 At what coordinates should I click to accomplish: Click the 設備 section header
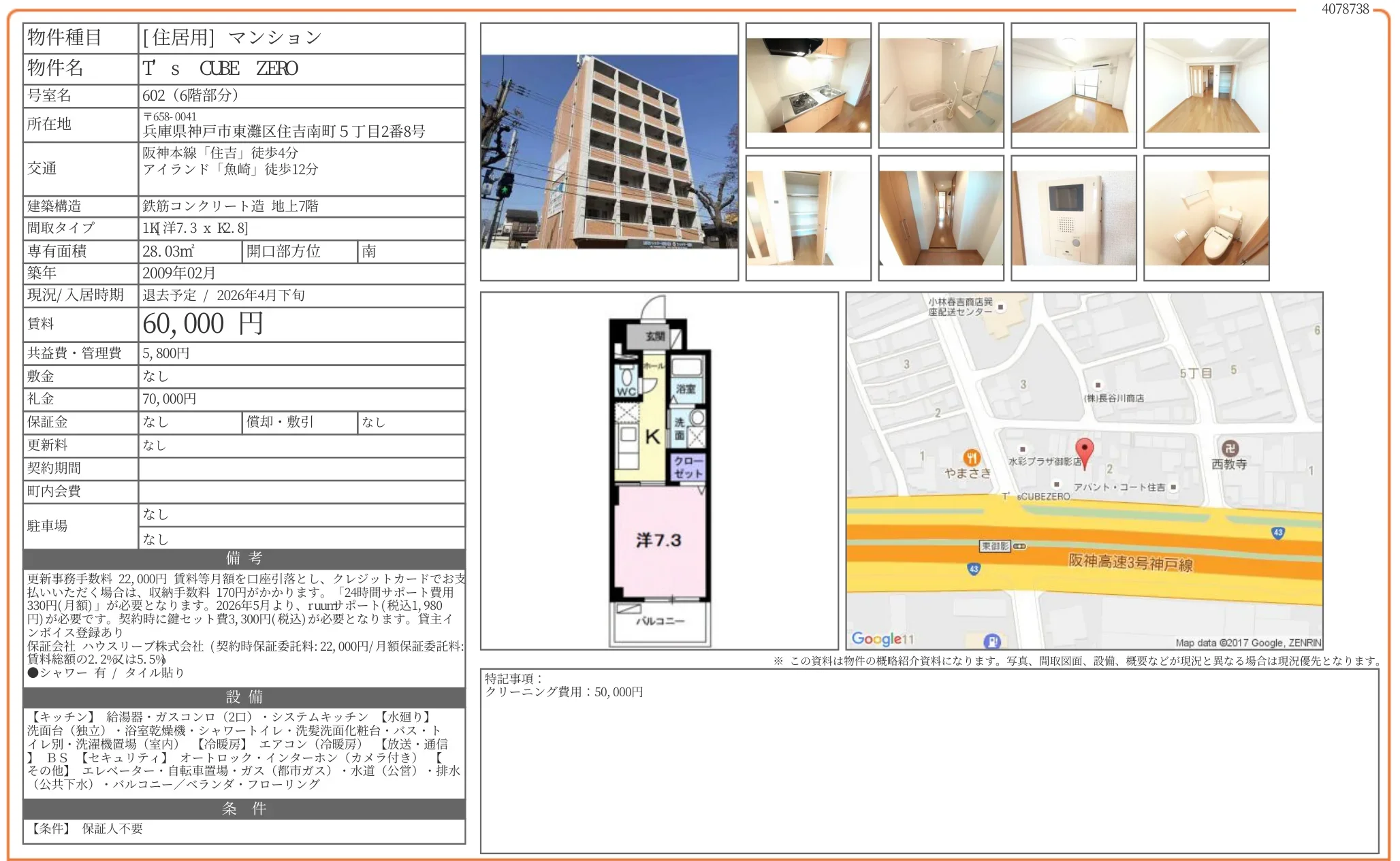click(244, 697)
